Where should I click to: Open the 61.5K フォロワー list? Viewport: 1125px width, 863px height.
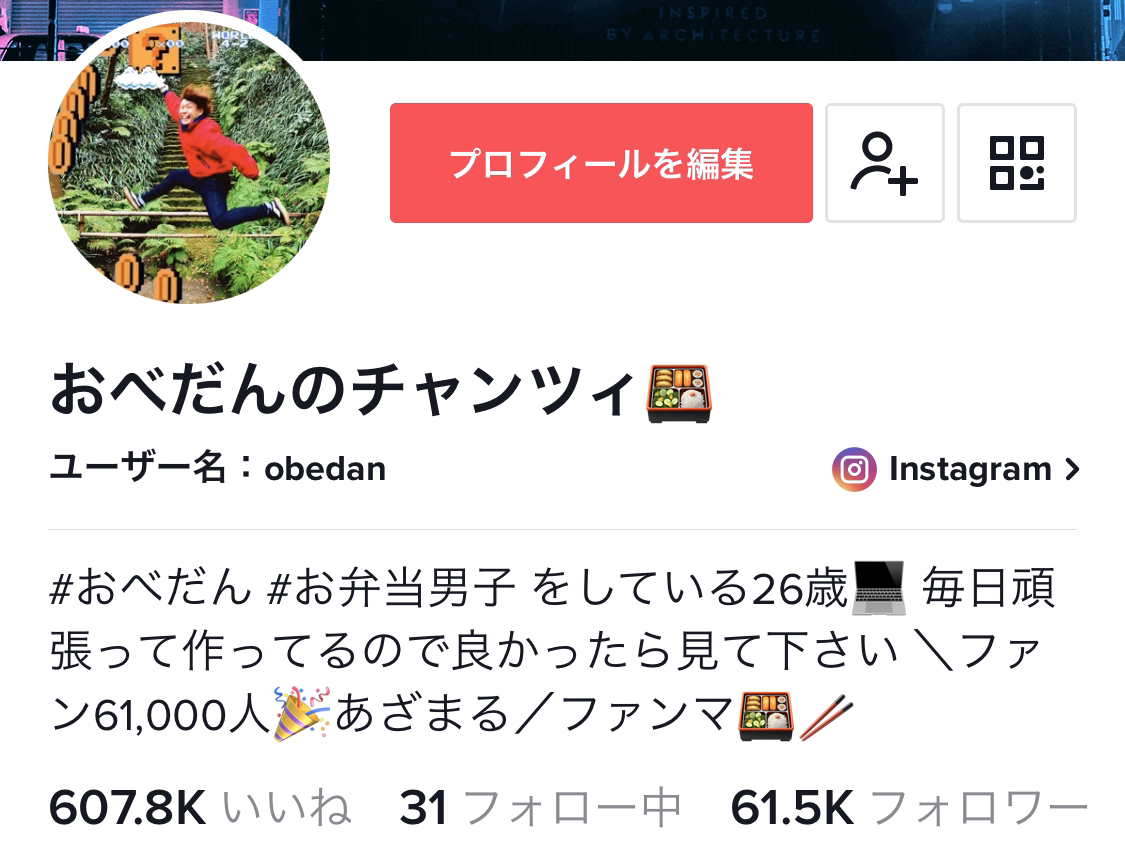[909, 808]
